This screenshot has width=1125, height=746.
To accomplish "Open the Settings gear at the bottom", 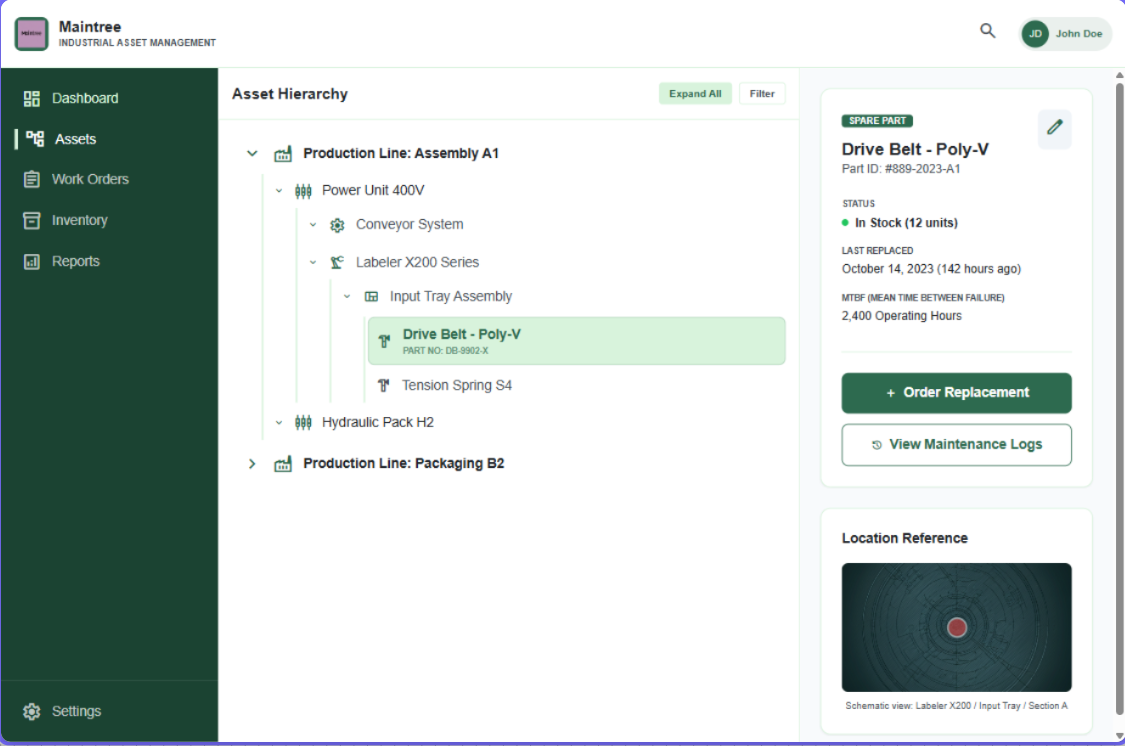I will (x=30, y=711).
